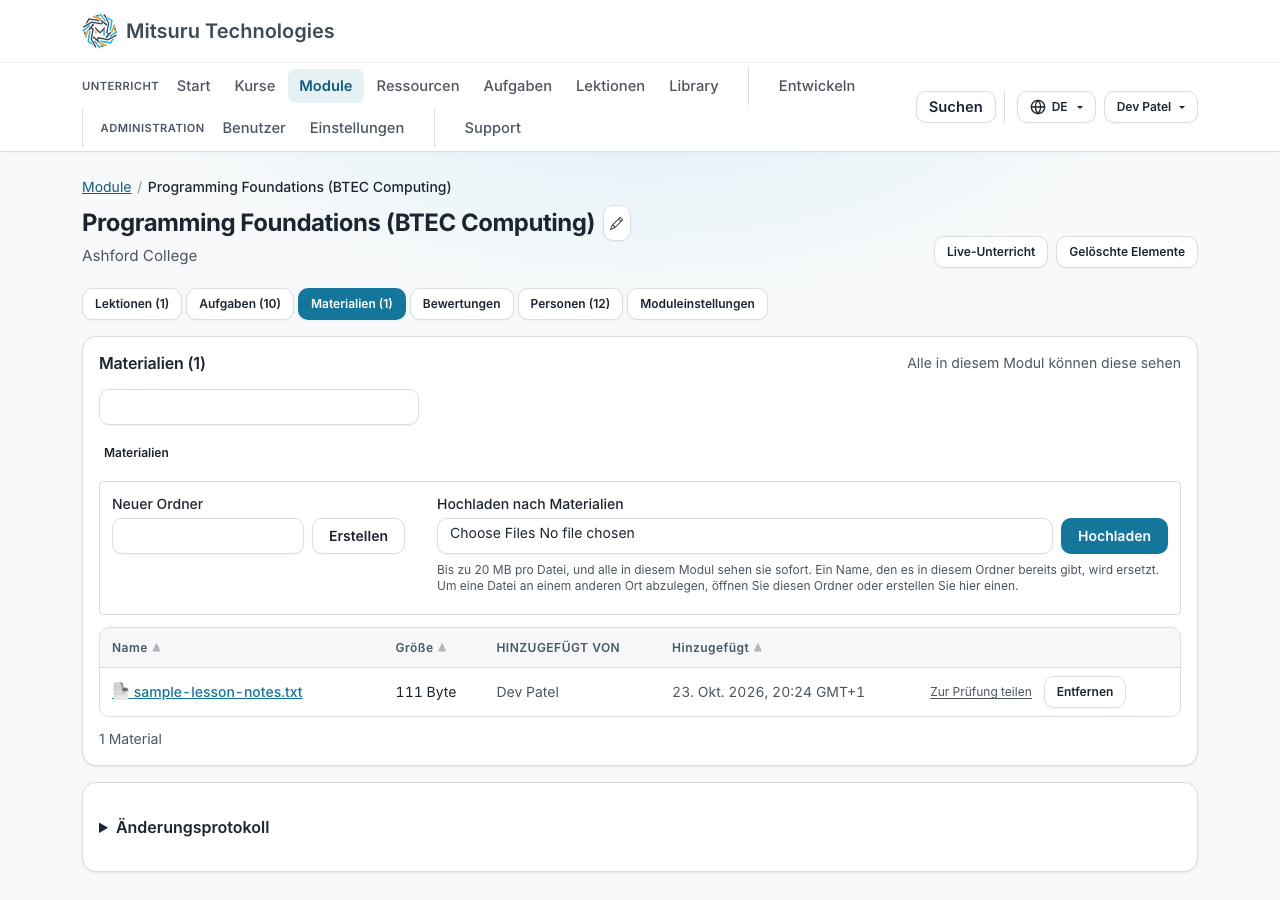
Task: Open Benutzer under Administration
Action: point(254,128)
